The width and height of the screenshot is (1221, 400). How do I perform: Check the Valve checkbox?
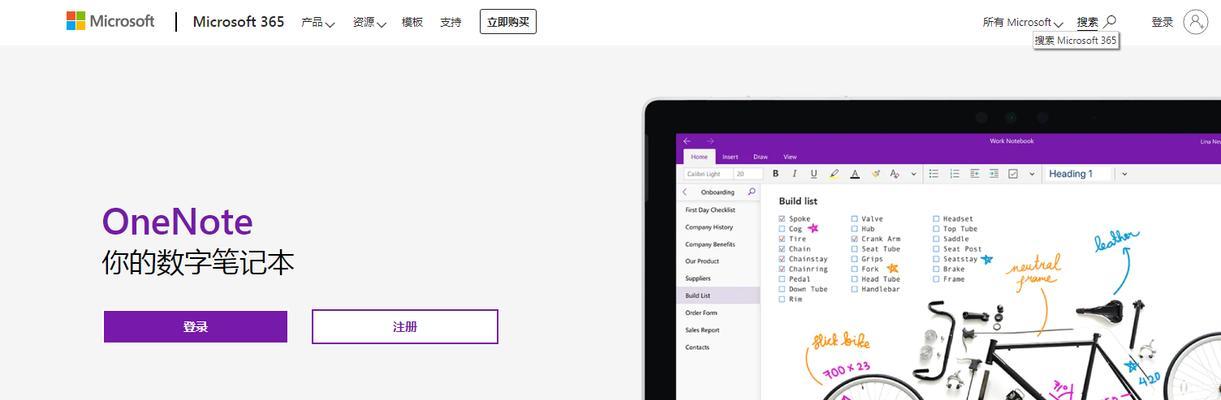coord(855,219)
